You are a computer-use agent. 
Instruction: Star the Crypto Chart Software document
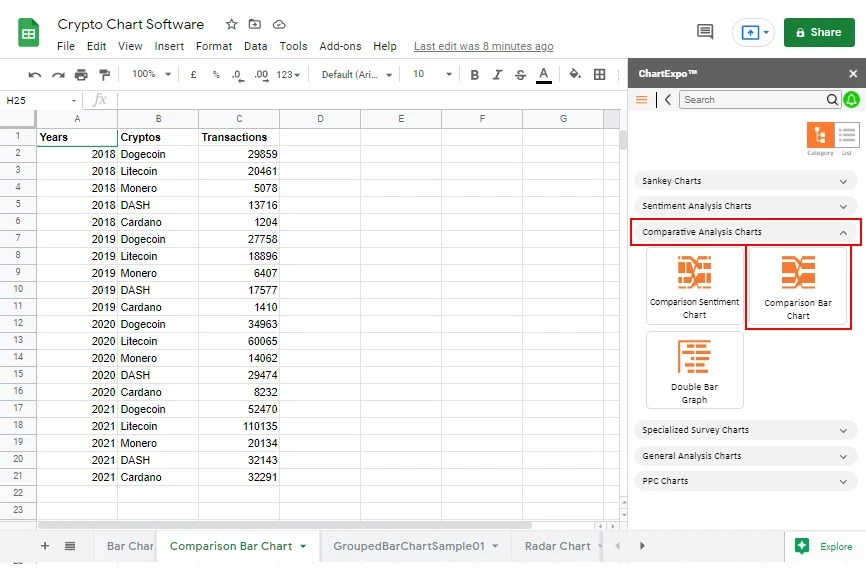[231, 24]
